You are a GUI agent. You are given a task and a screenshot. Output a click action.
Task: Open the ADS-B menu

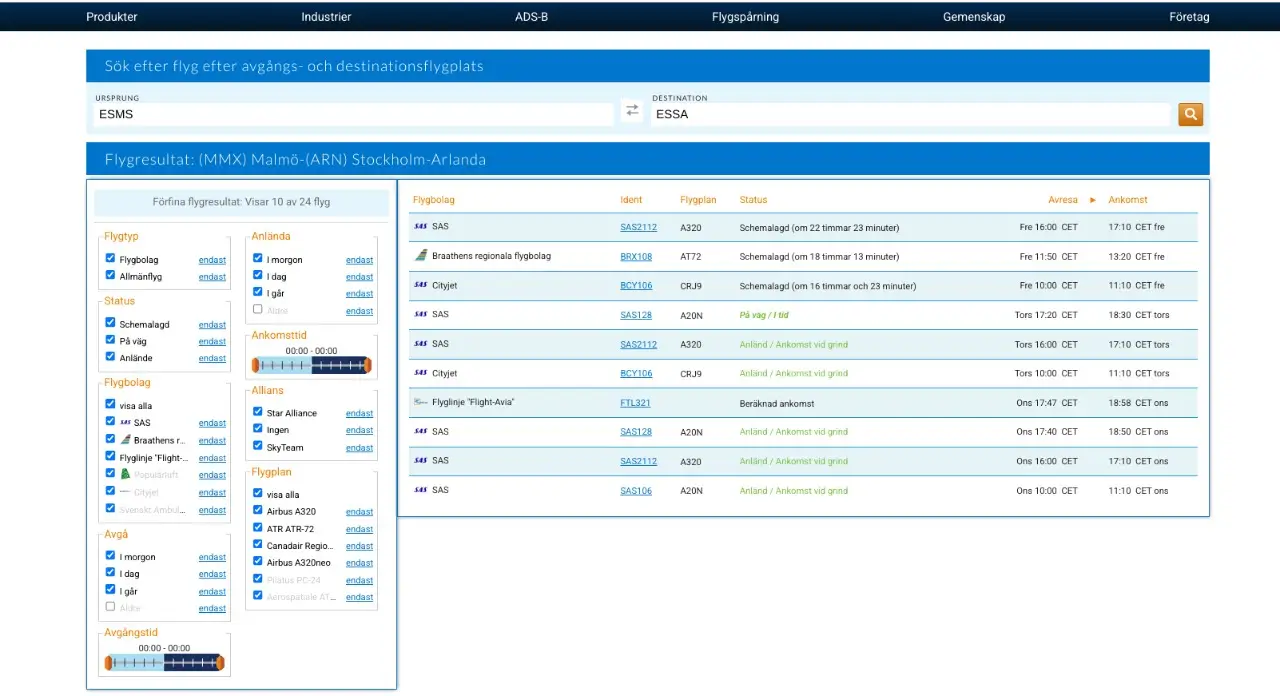531,17
